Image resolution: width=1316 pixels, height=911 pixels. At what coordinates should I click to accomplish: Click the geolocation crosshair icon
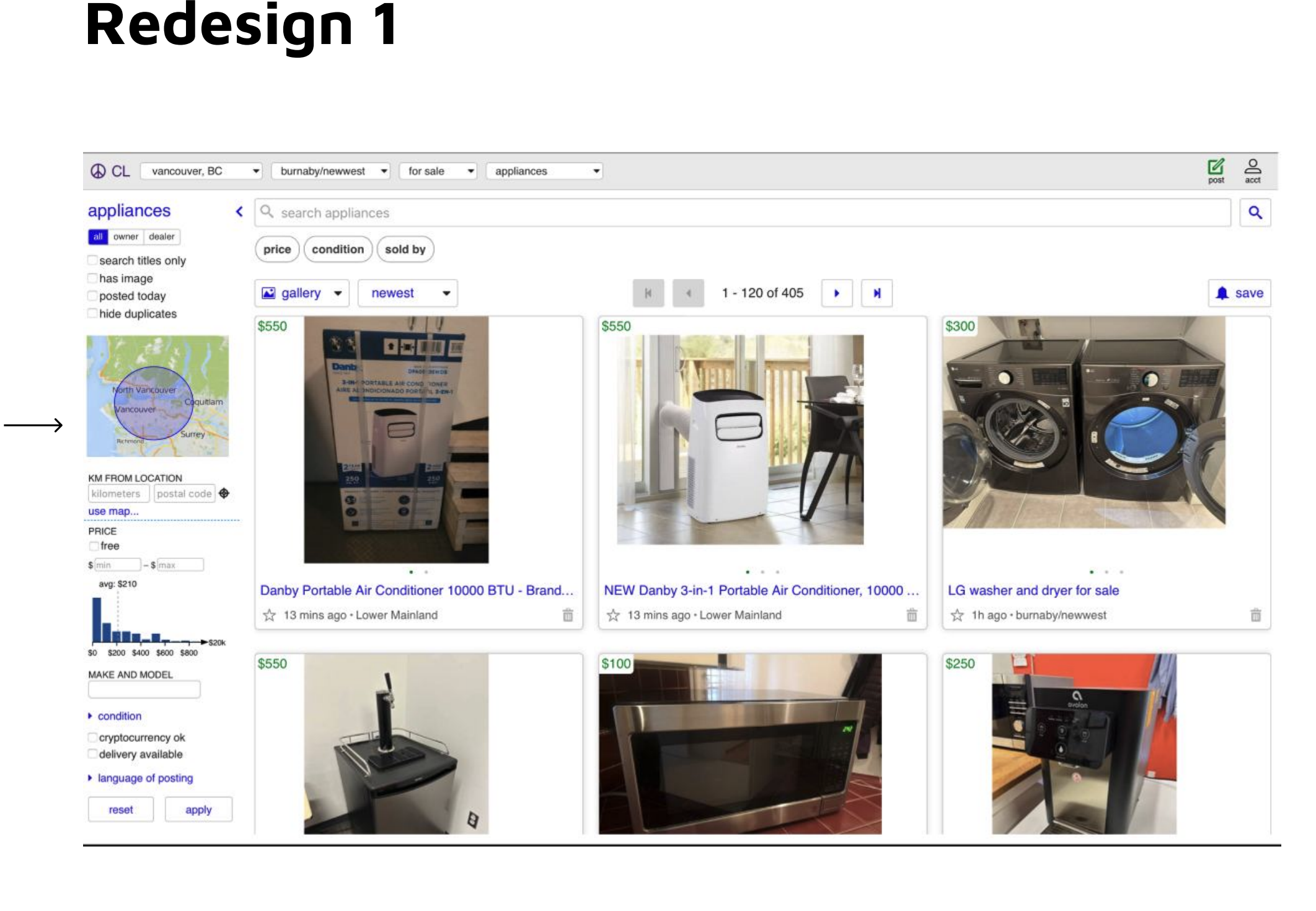click(224, 493)
